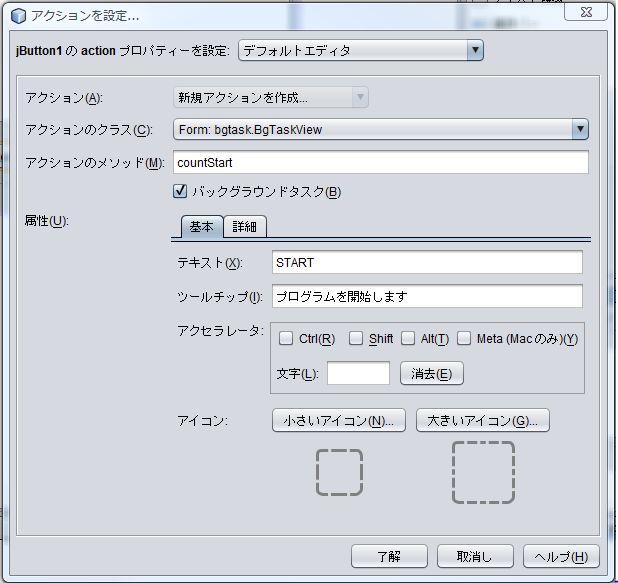Click the large icon preview placeholder
The image size is (618, 583).
(483, 472)
